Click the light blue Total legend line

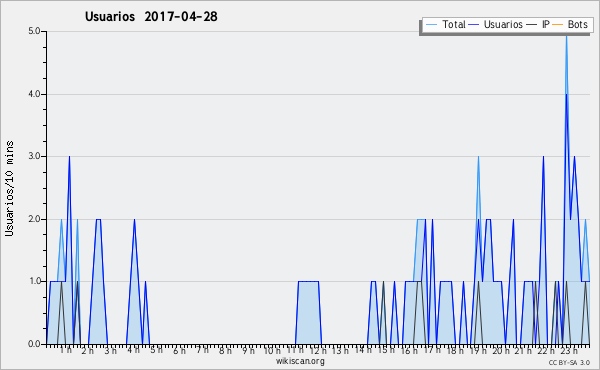(x=431, y=25)
